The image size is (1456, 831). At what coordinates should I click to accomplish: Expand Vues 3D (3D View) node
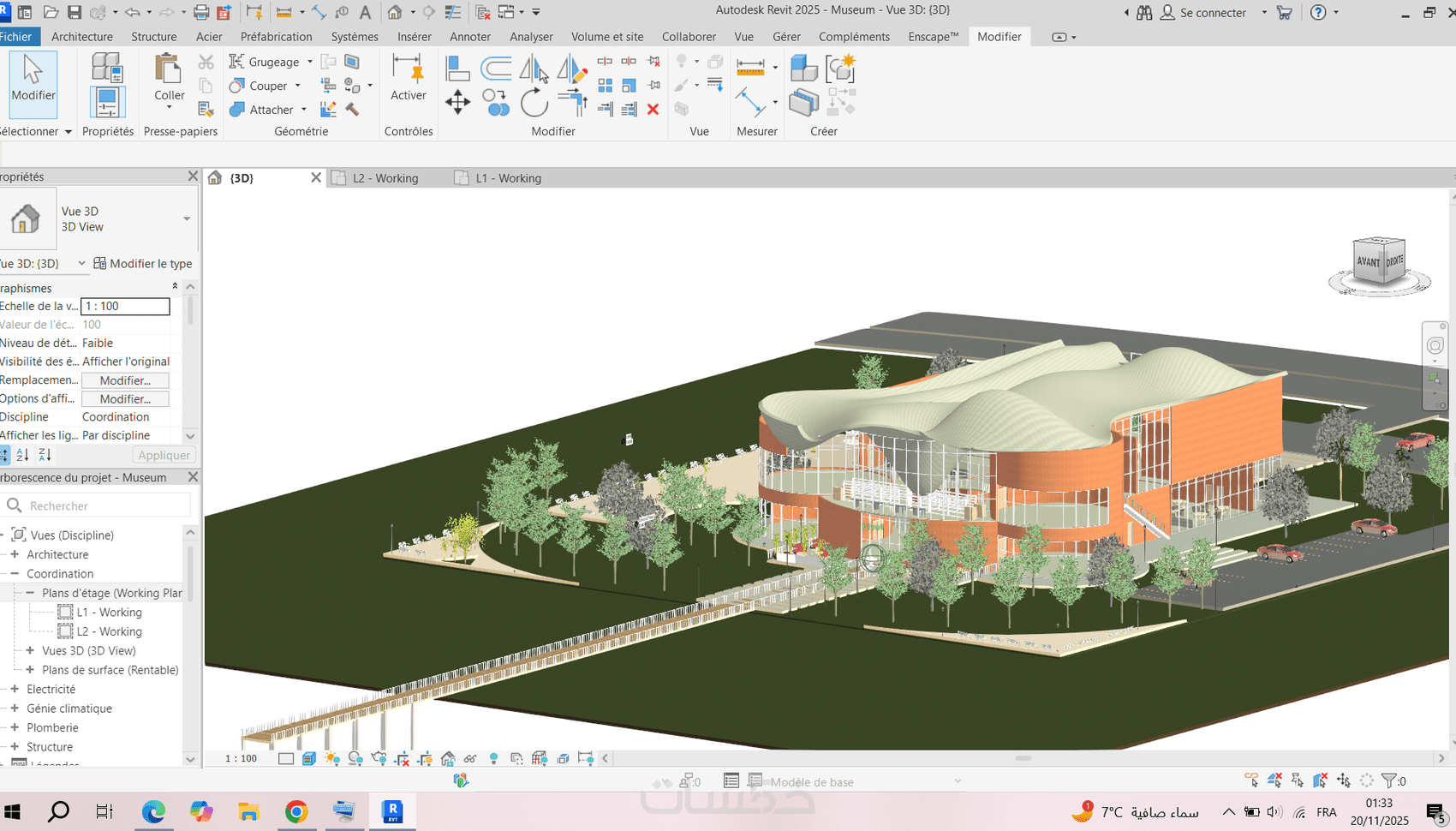pyautogui.click(x=30, y=650)
